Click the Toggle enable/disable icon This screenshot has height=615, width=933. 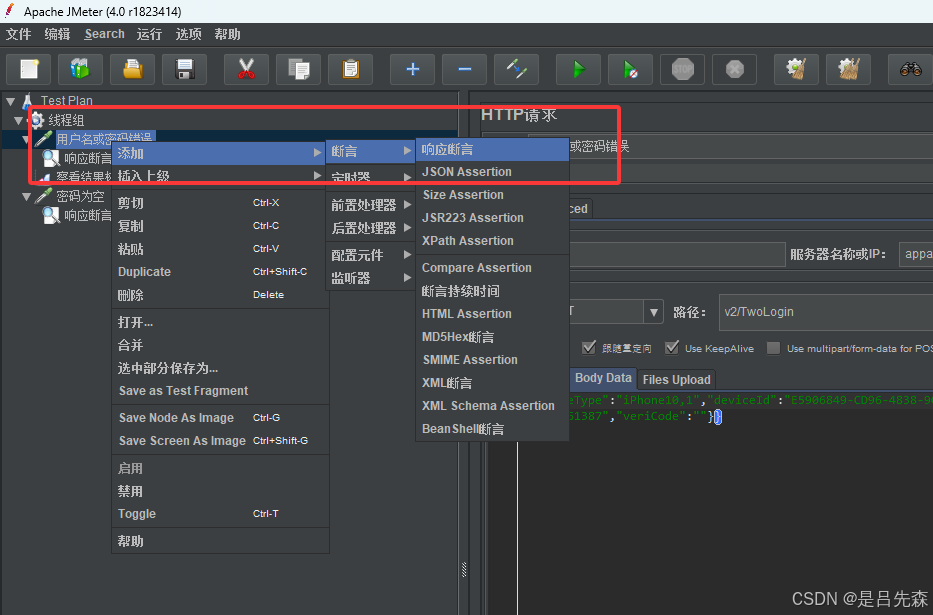516,69
